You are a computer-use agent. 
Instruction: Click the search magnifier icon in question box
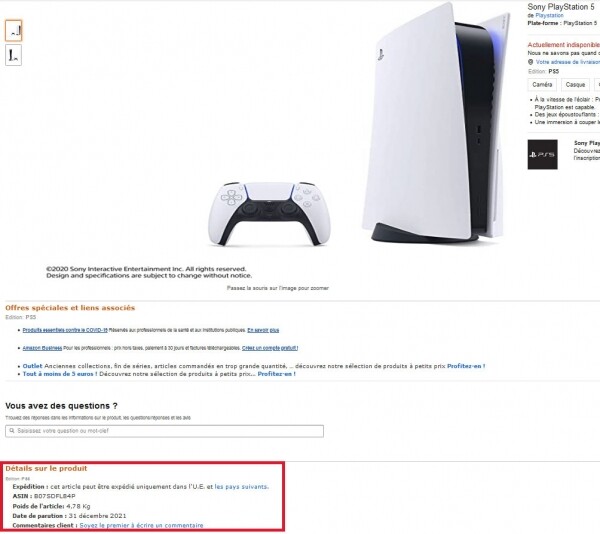pos(11,431)
